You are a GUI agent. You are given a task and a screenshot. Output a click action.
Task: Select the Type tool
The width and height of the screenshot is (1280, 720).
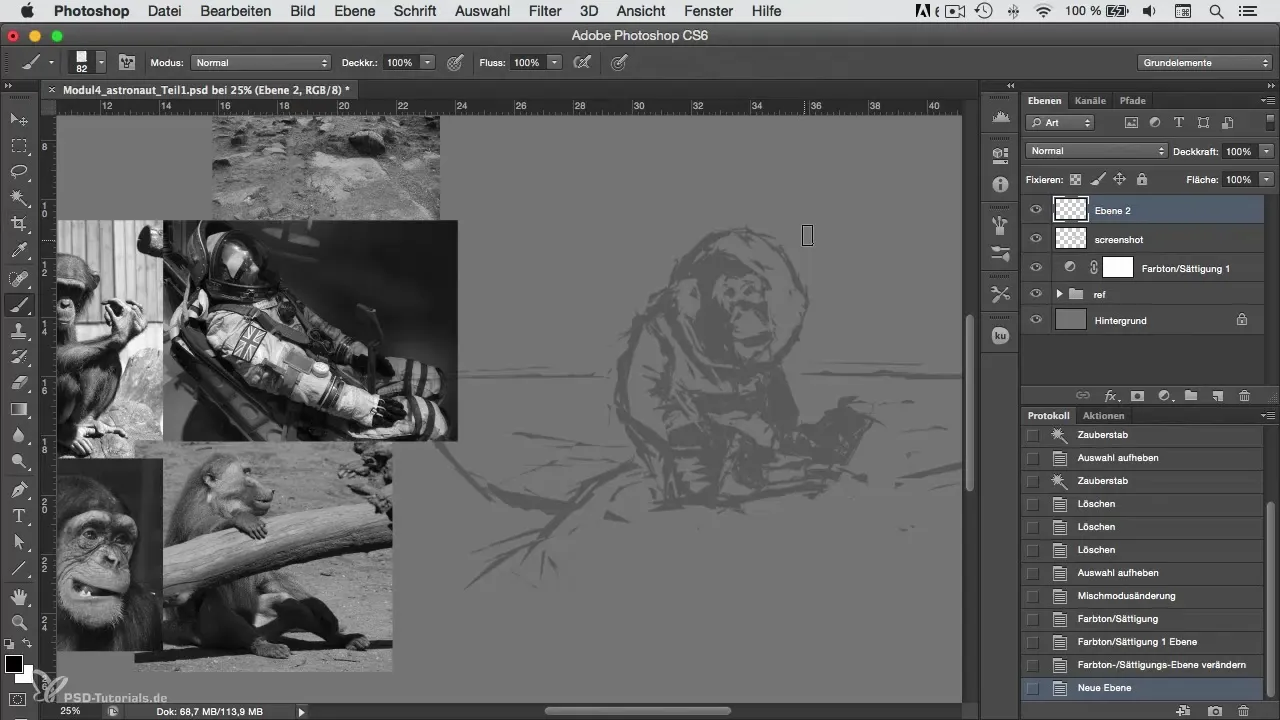pos(18,516)
